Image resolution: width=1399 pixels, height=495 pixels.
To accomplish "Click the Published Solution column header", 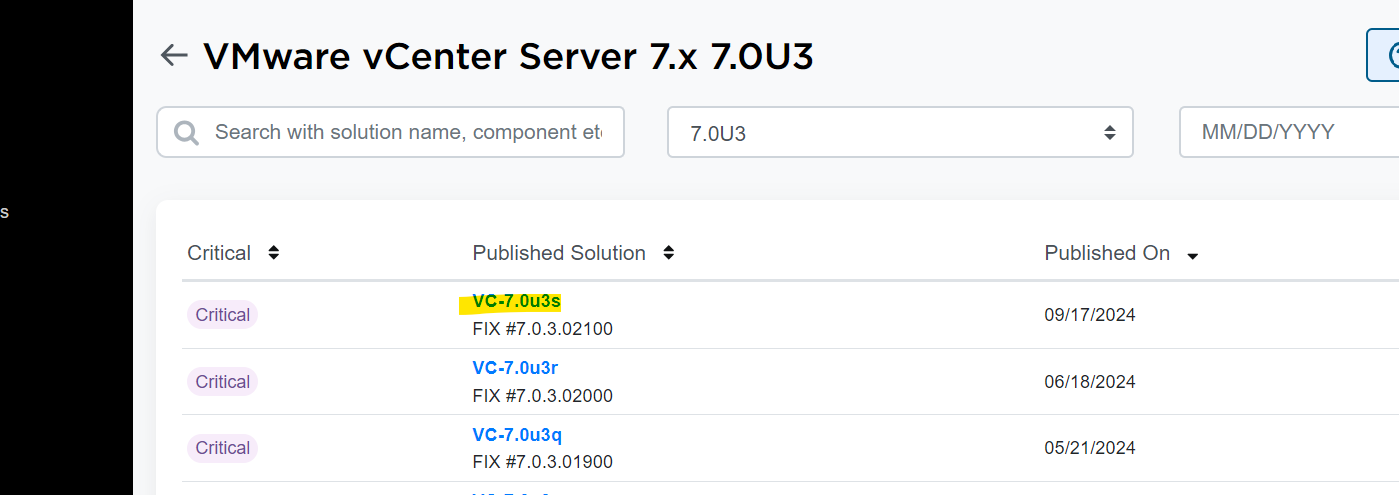I will (x=559, y=253).
